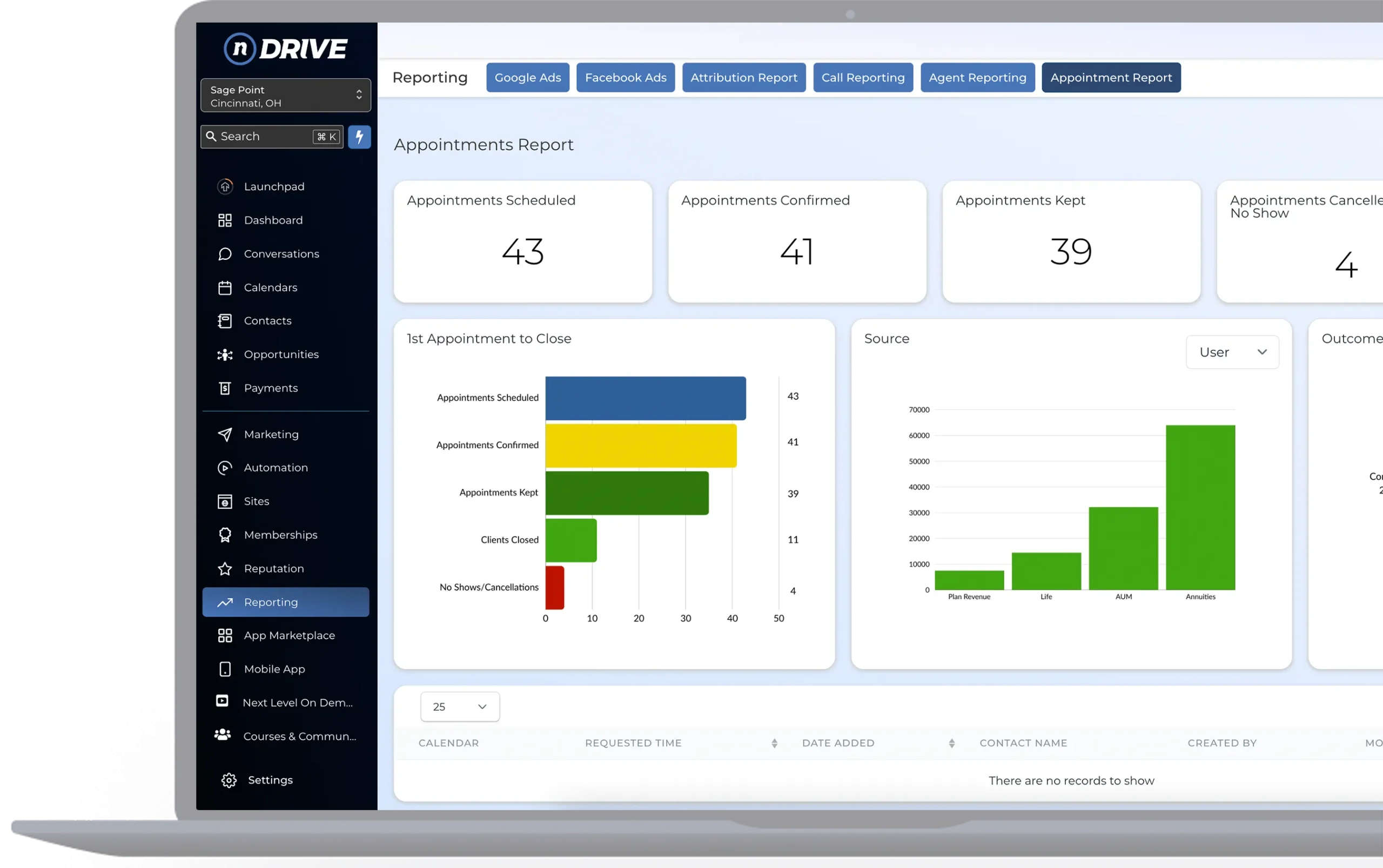Click the red No Shows/Cancellations bar
Viewport: 1383px width, 868px height.
[555, 588]
